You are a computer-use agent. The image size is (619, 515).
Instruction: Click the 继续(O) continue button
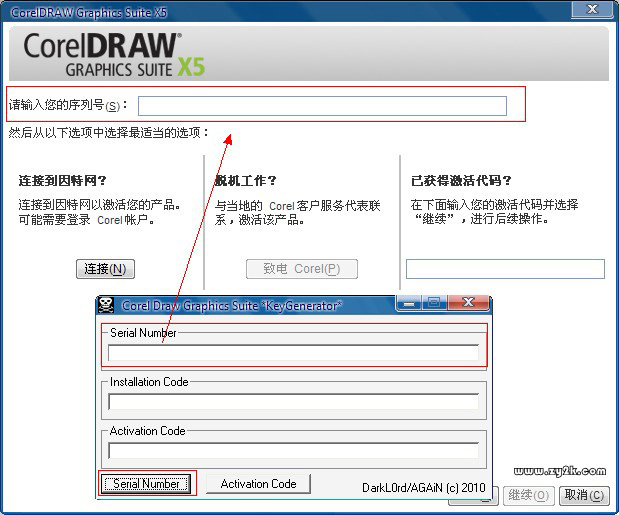pyautogui.click(x=529, y=495)
